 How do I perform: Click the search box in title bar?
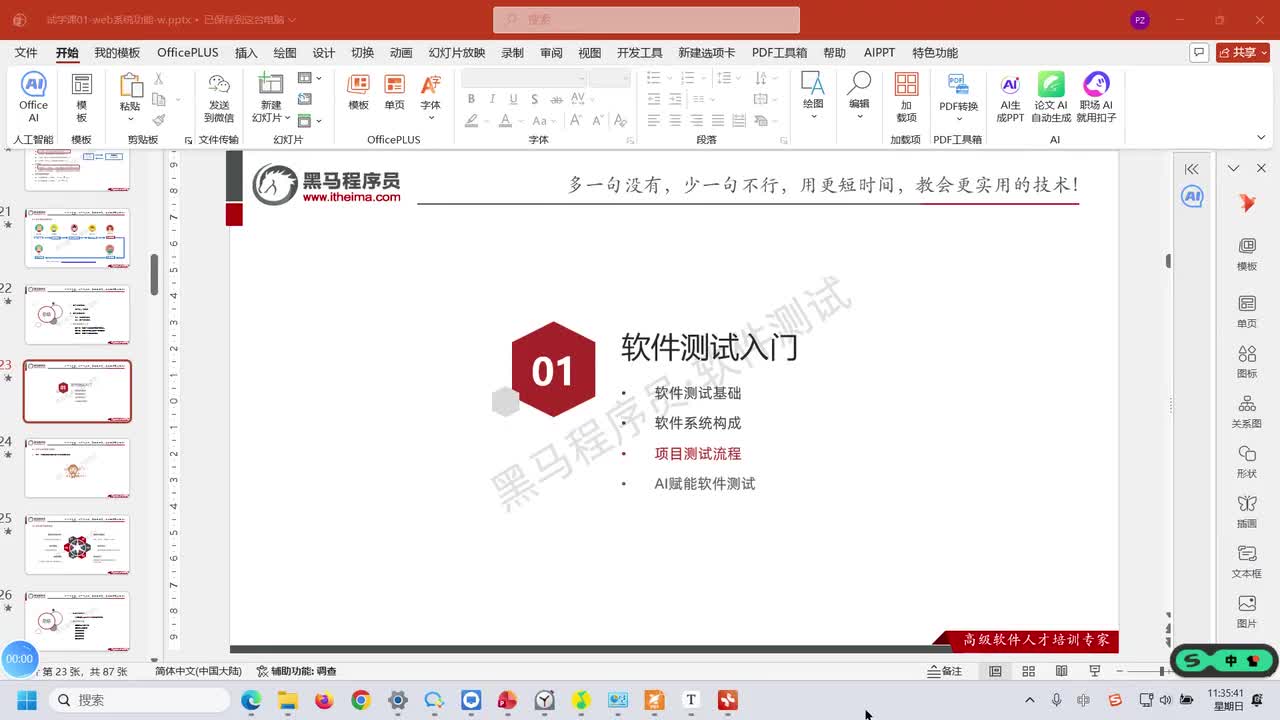pos(646,19)
